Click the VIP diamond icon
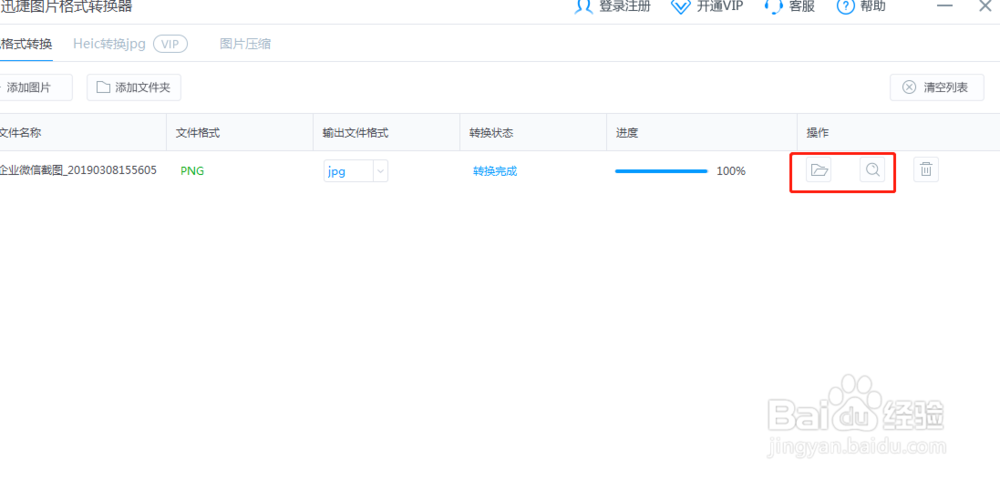This screenshot has height=481, width=1000. pyautogui.click(x=681, y=6)
